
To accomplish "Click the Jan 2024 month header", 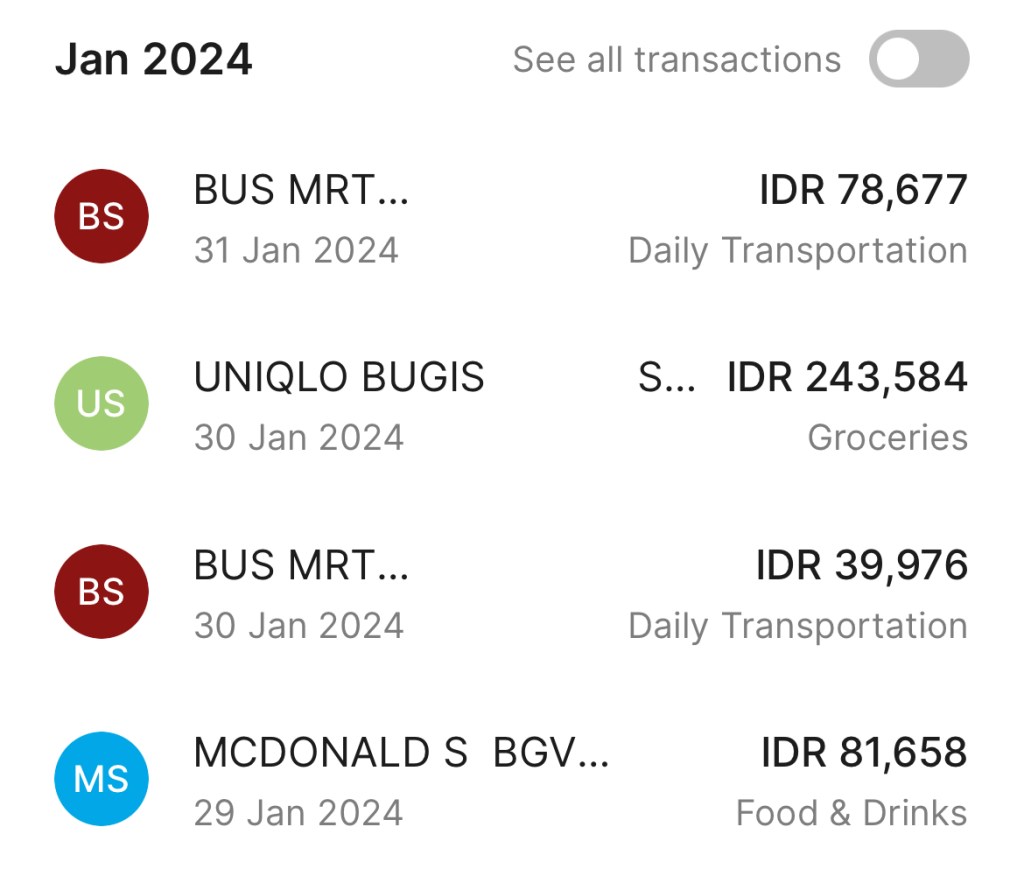I will pyautogui.click(x=153, y=60).
